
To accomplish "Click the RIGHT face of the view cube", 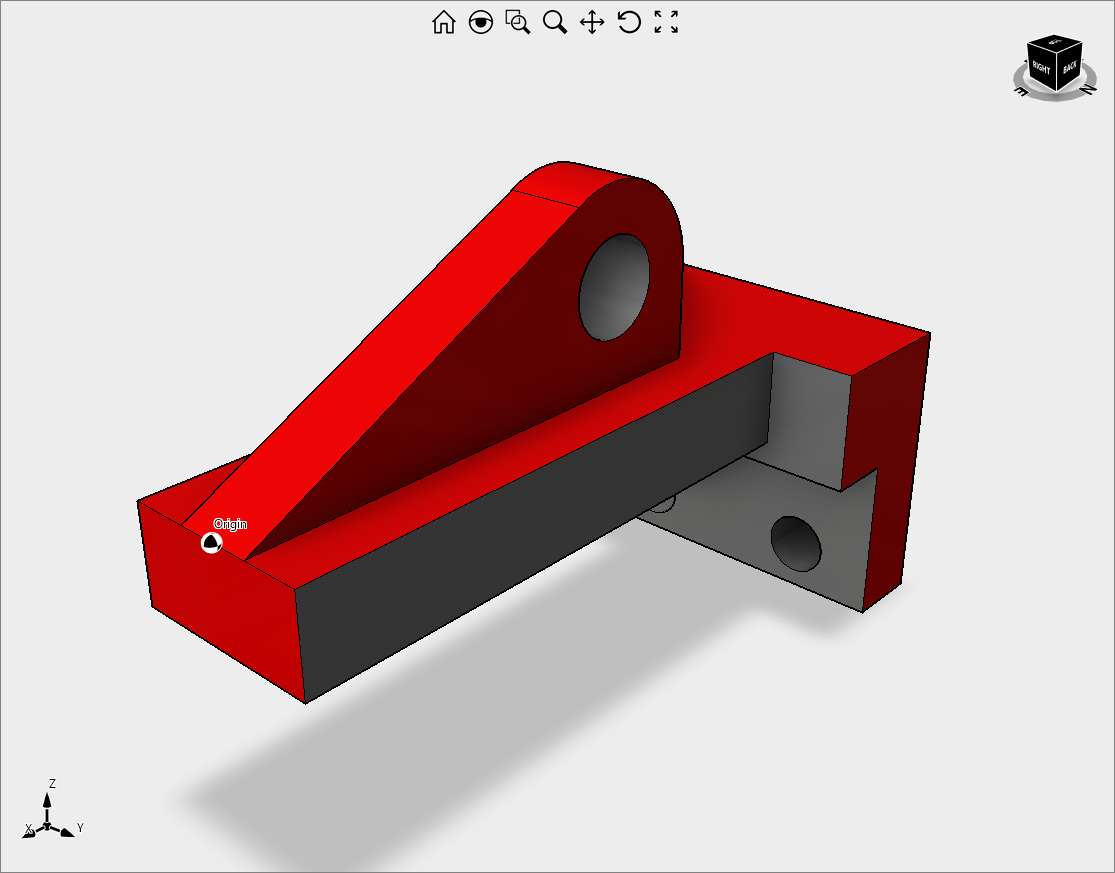I will tap(1042, 69).
